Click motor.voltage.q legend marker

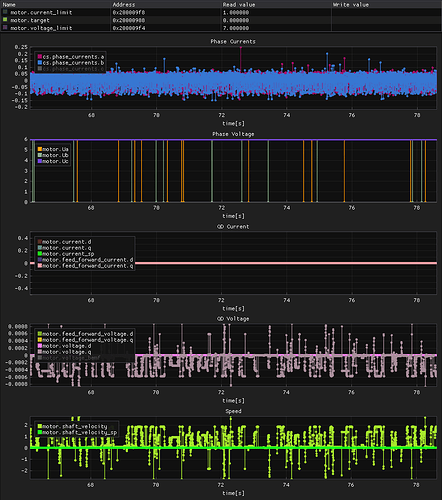click(x=40, y=352)
